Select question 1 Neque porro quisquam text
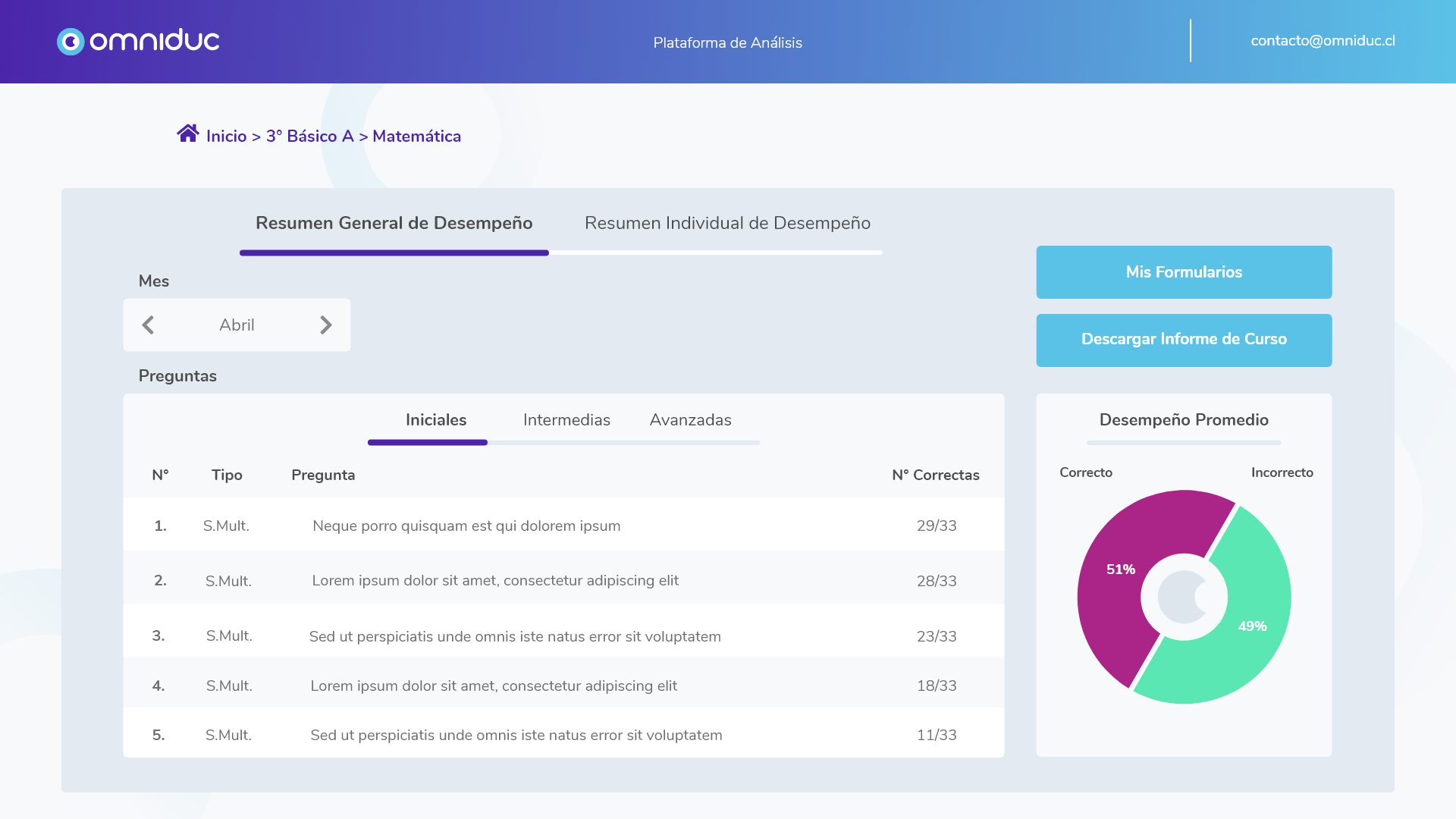 (466, 526)
